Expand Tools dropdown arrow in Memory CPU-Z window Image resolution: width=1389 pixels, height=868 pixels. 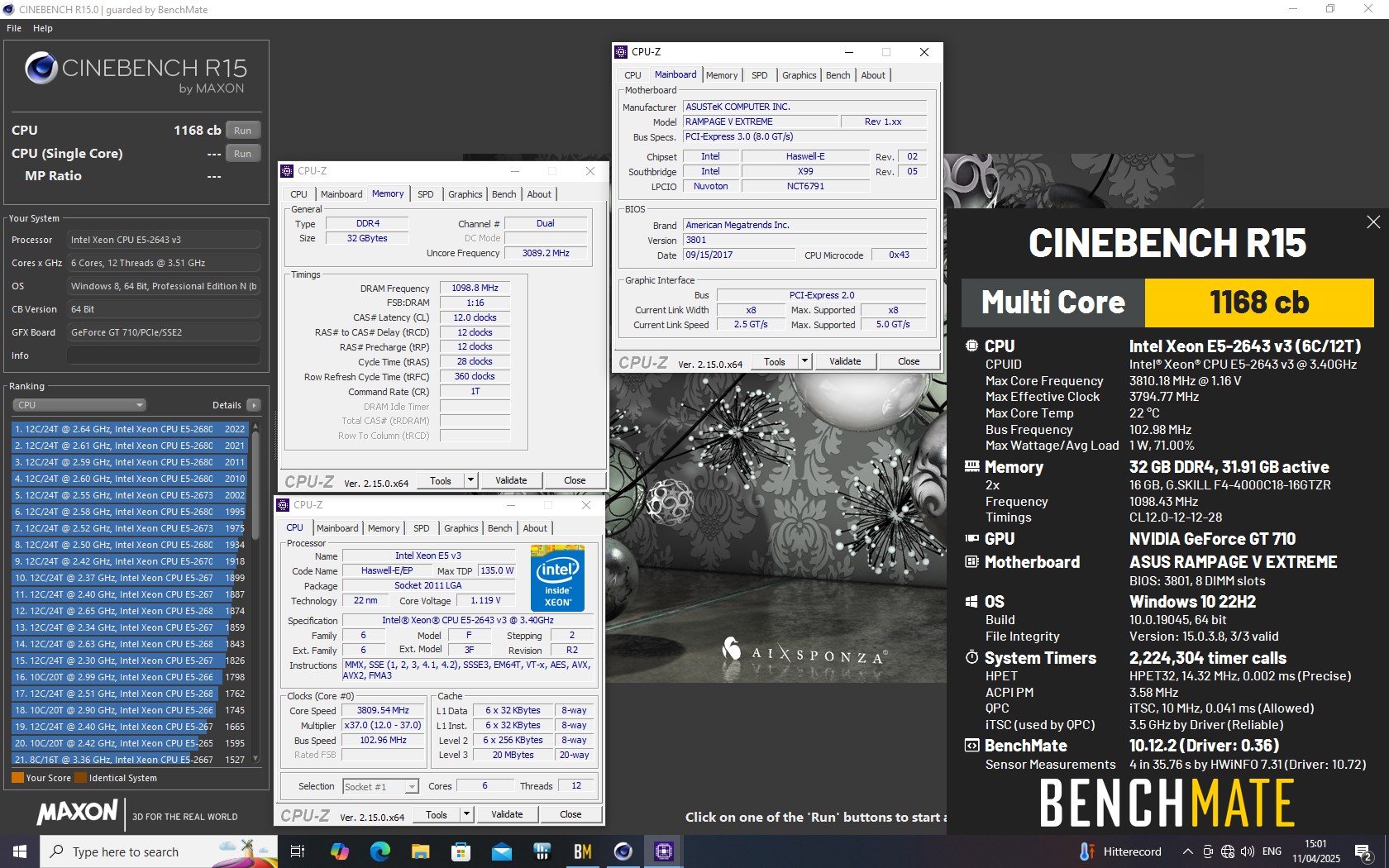pos(470,480)
